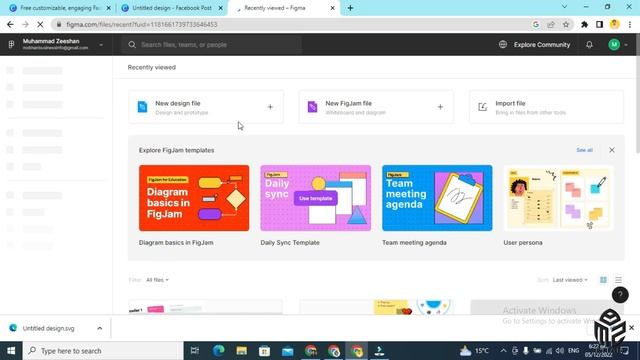640x360 pixels.
Task: Open Chrome side panel icon
Action: 599,24
